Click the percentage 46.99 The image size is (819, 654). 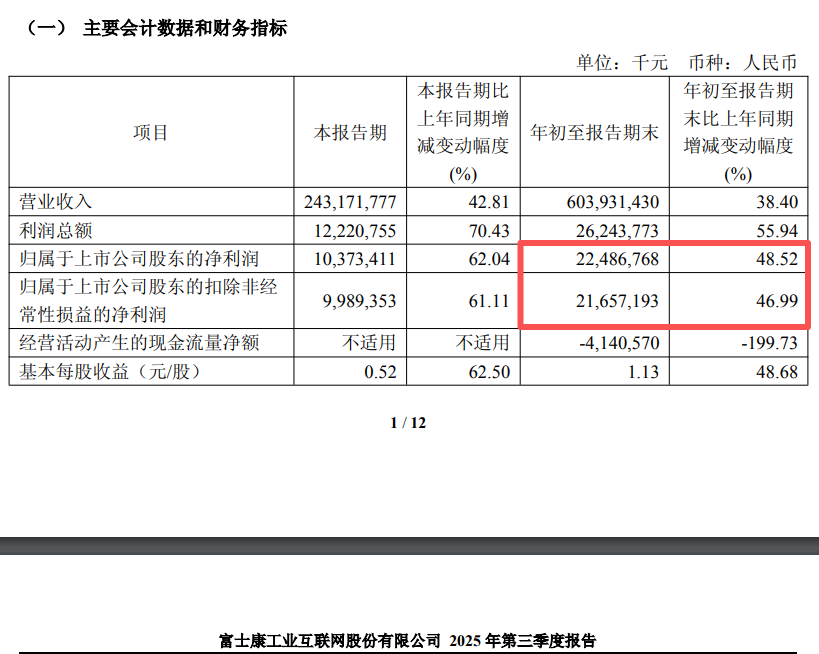[x=777, y=301]
